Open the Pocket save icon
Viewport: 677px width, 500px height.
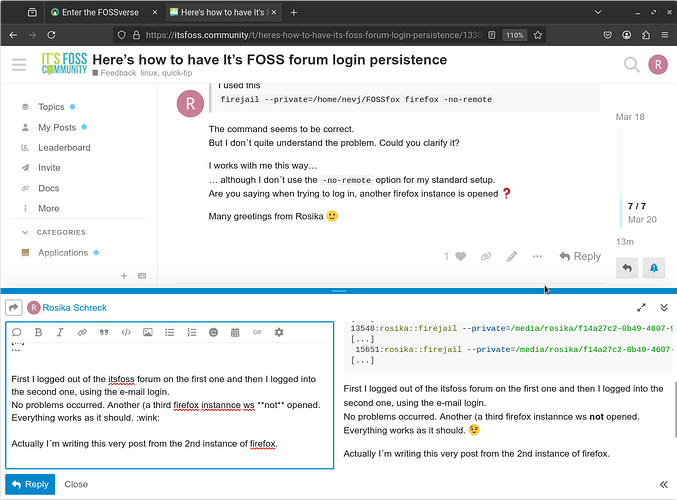(x=607, y=35)
